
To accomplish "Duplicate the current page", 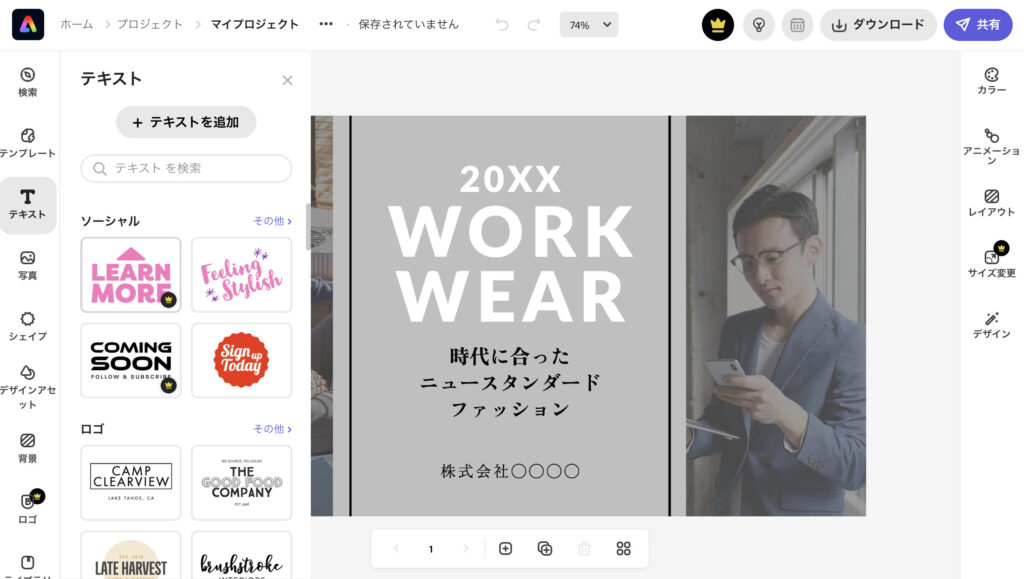I will pos(545,548).
